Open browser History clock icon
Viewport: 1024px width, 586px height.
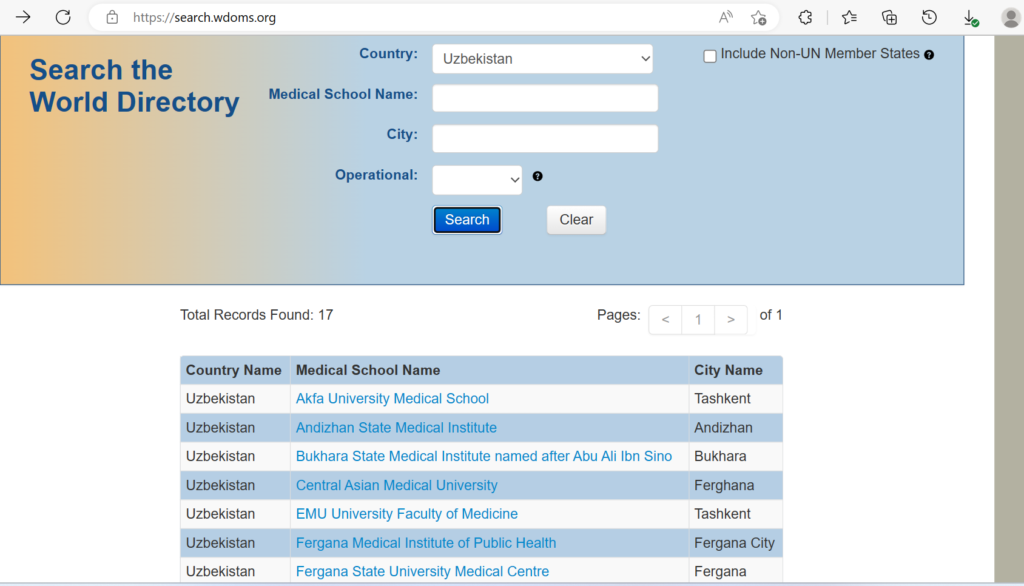[x=929, y=18]
